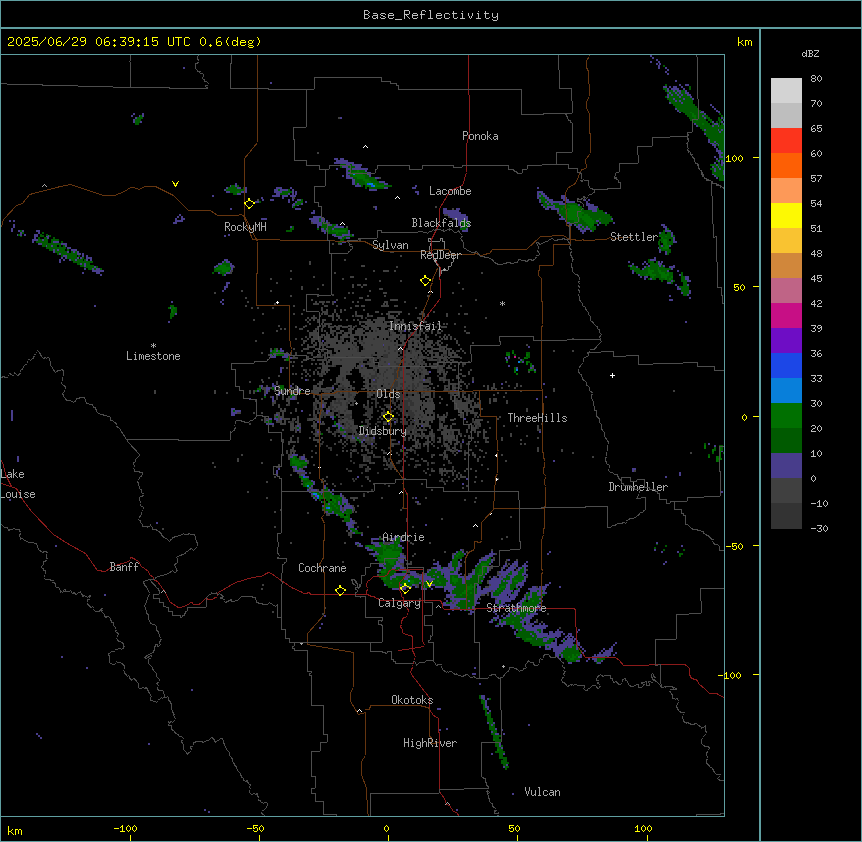
Task: Click the Vulcan town label
Action: pyautogui.click(x=543, y=792)
